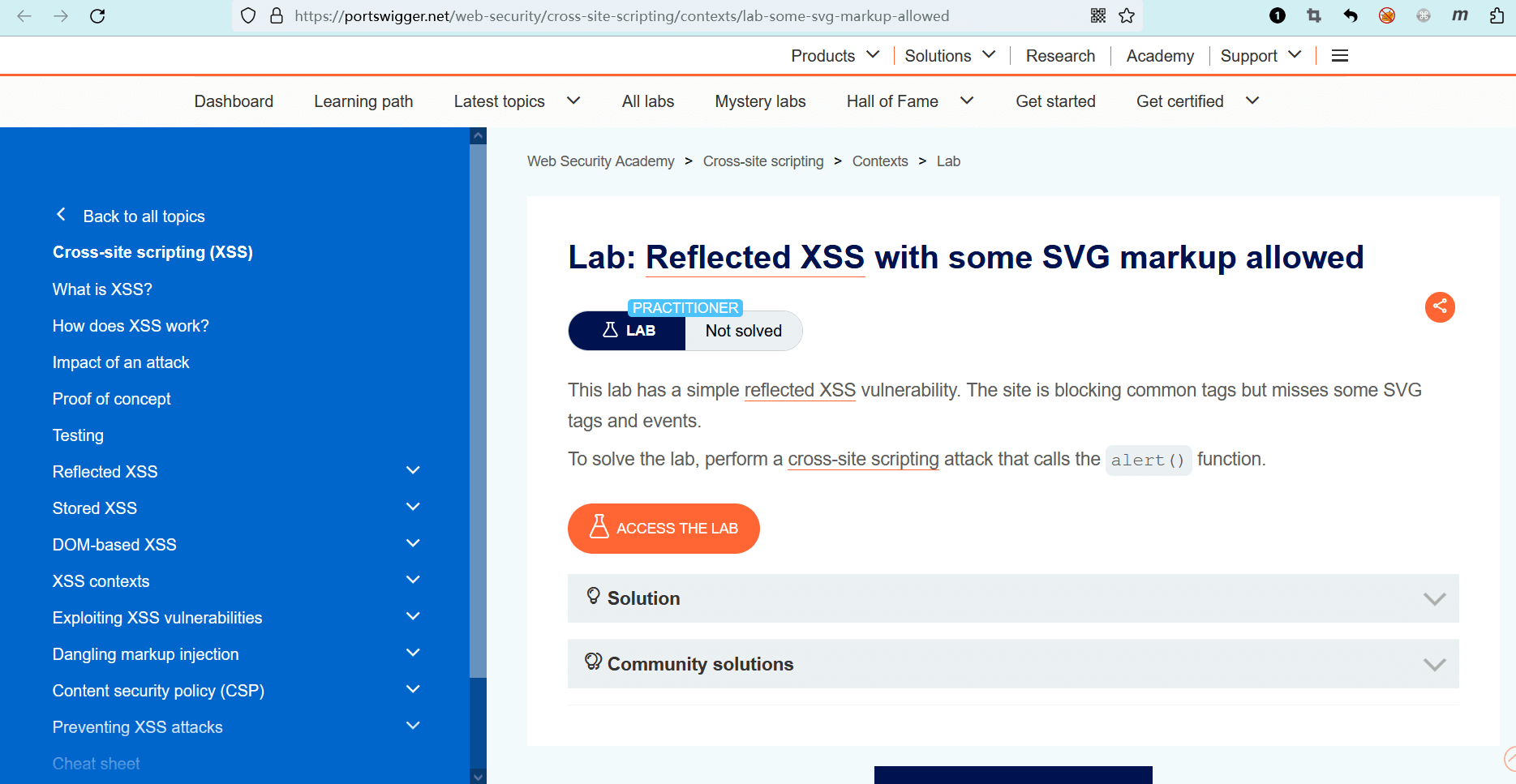This screenshot has width=1516, height=784.
Task: Click the crop screenshot extension icon
Action: click(1314, 16)
